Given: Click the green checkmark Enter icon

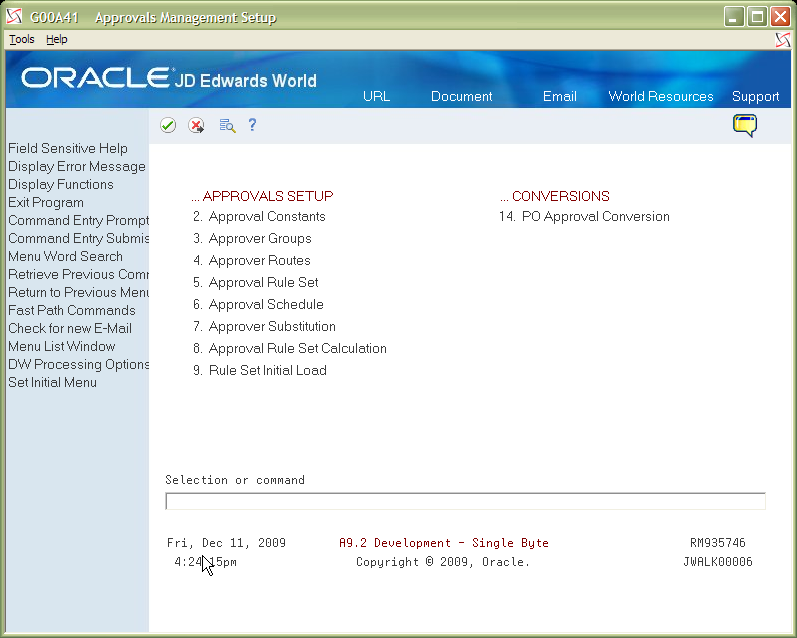Looking at the screenshot, I should point(168,125).
